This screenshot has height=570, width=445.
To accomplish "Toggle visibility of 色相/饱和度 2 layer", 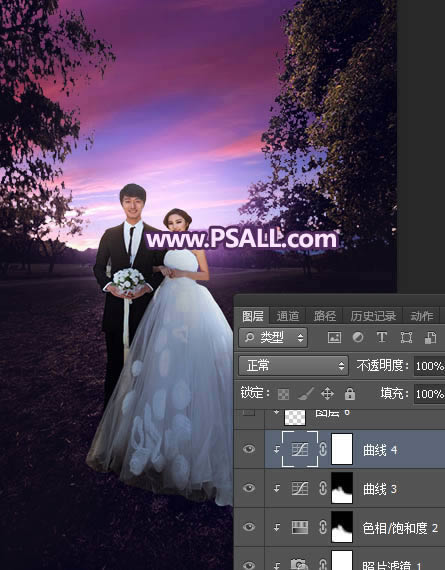I will pyautogui.click(x=249, y=527).
